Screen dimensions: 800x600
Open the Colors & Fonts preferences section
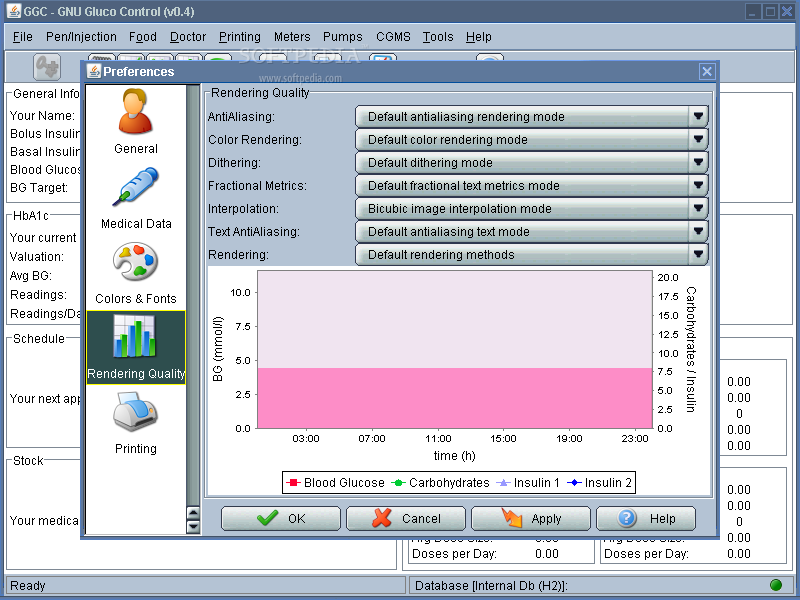point(136,273)
